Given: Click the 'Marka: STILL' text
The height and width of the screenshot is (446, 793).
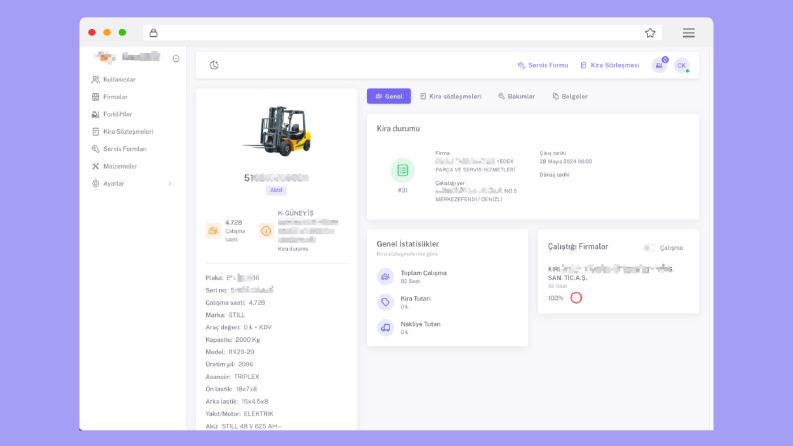Looking at the screenshot, I should coord(225,315).
